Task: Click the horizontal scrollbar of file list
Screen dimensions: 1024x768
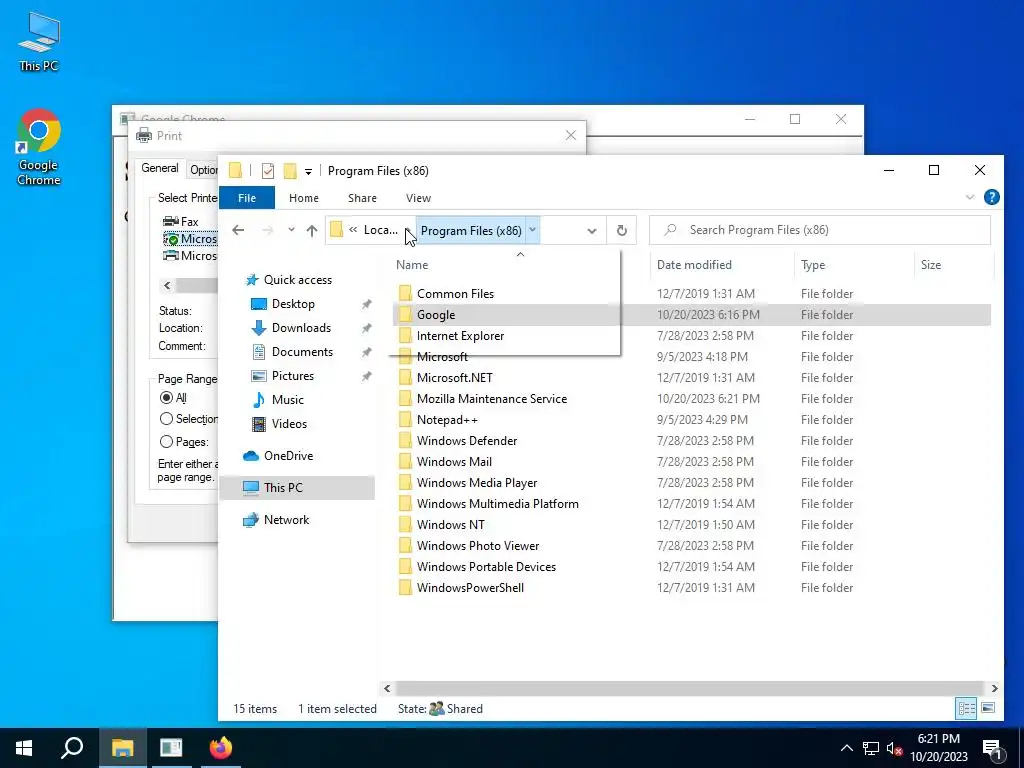Action: [689, 688]
